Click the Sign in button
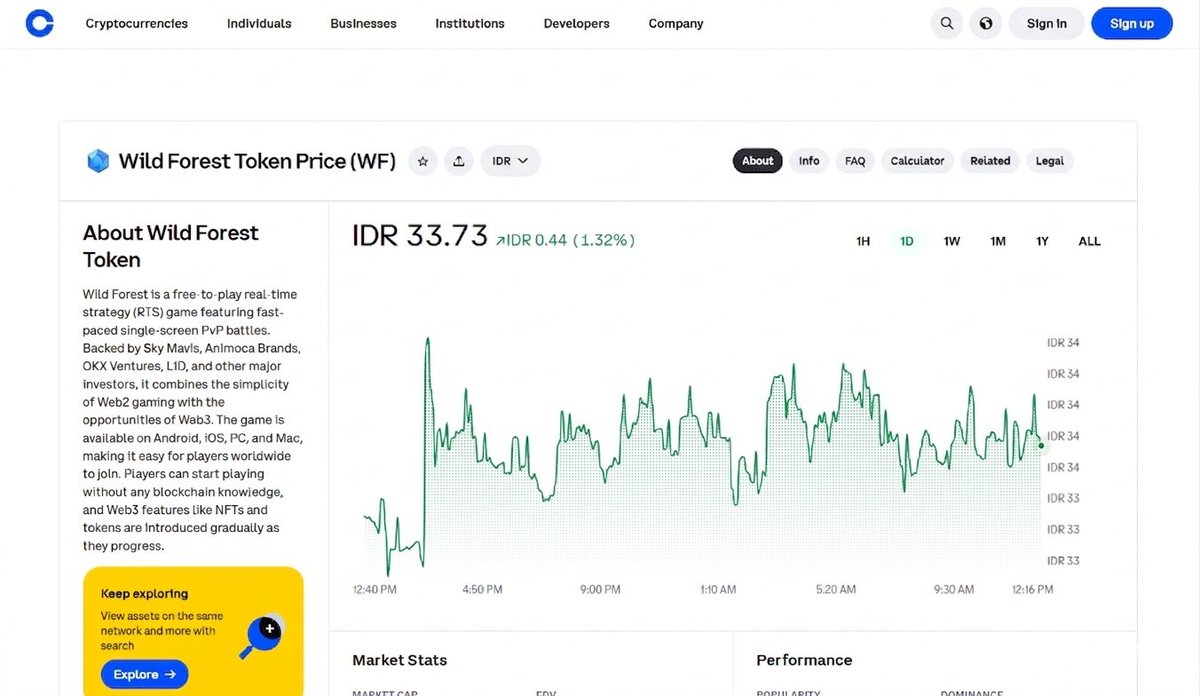 pos(1047,23)
